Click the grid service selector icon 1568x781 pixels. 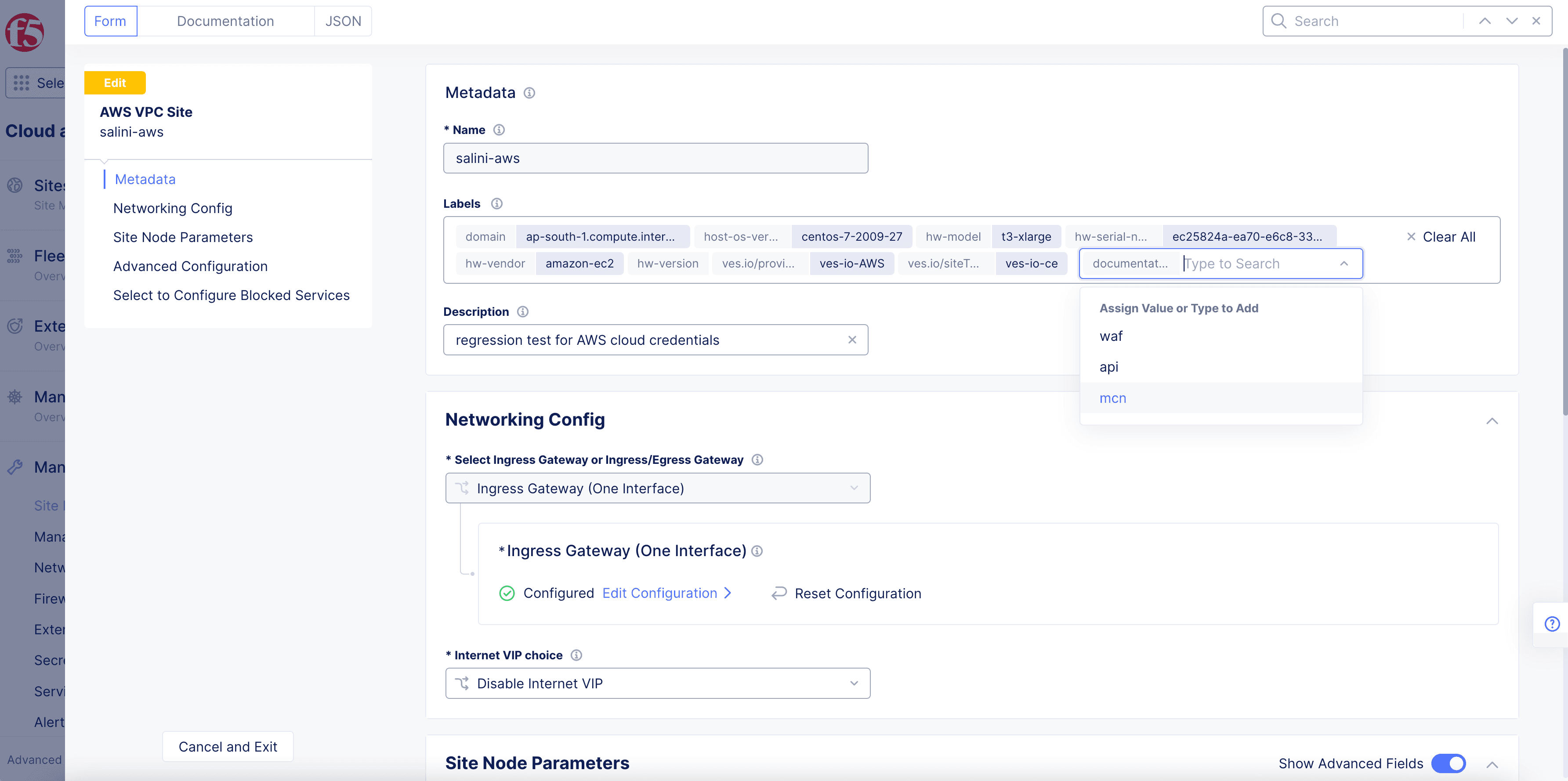21,83
